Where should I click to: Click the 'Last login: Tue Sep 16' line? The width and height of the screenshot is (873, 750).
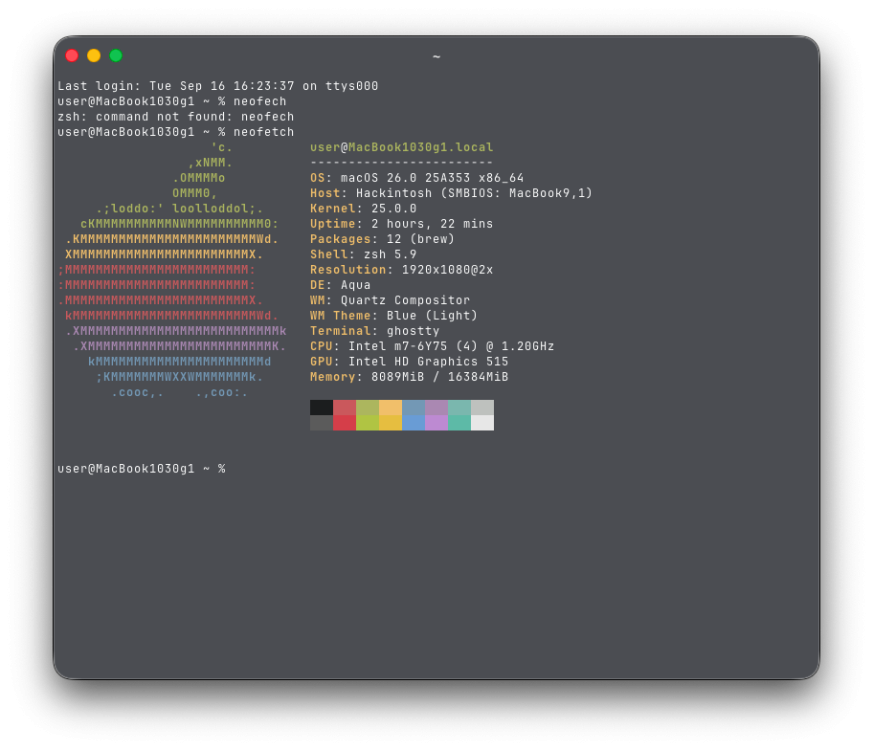point(218,86)
